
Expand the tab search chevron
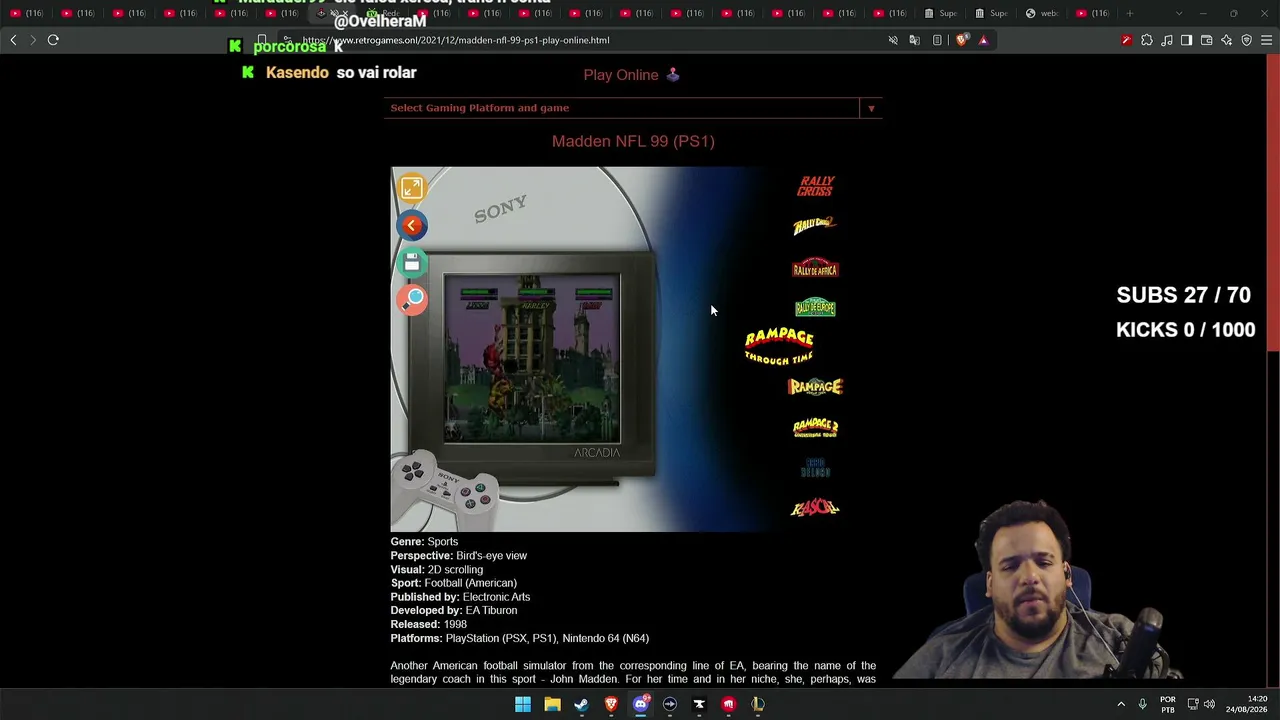pyautogui.click(x=1179, y=13)
